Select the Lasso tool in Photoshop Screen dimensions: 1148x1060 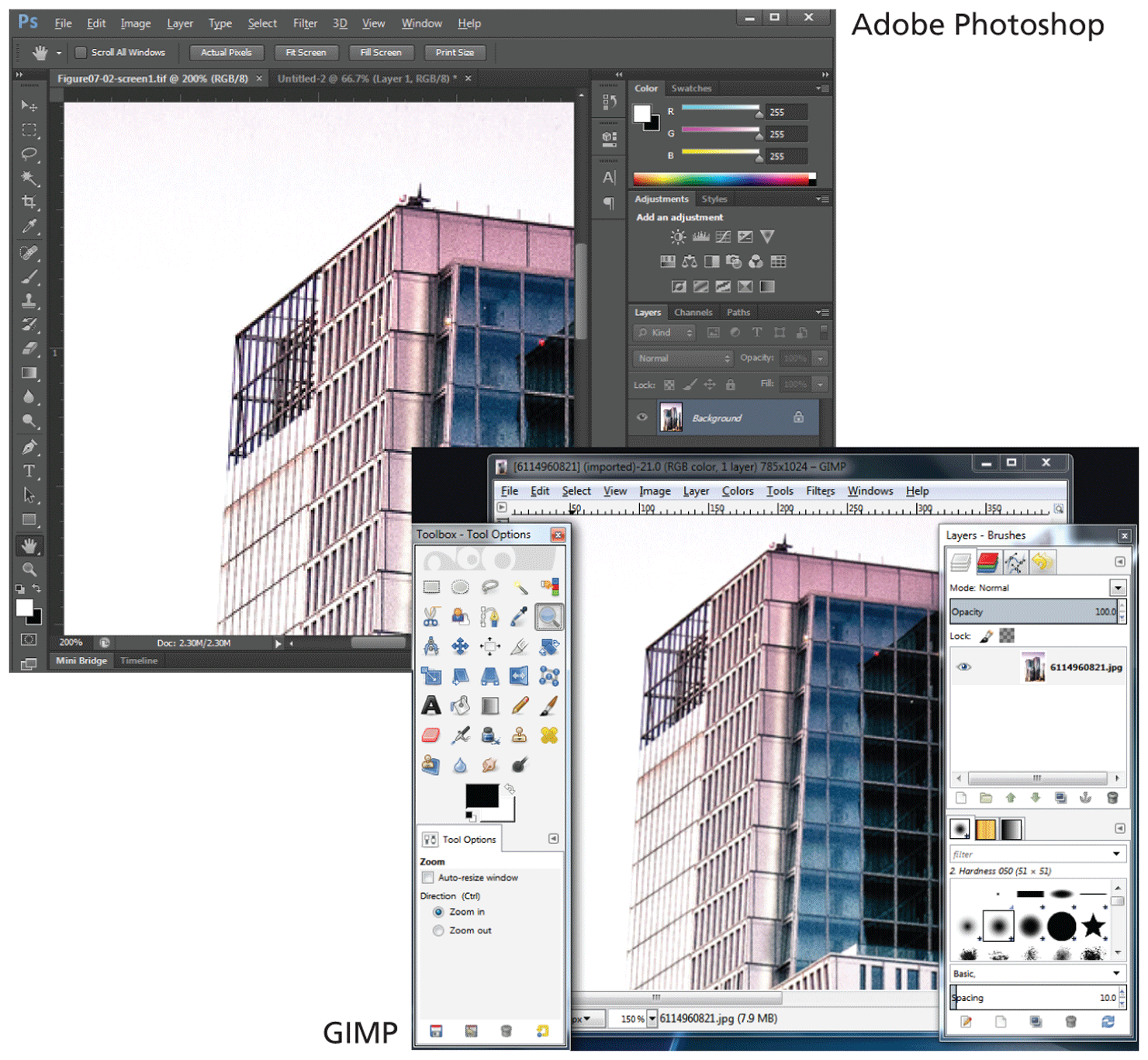29,154
